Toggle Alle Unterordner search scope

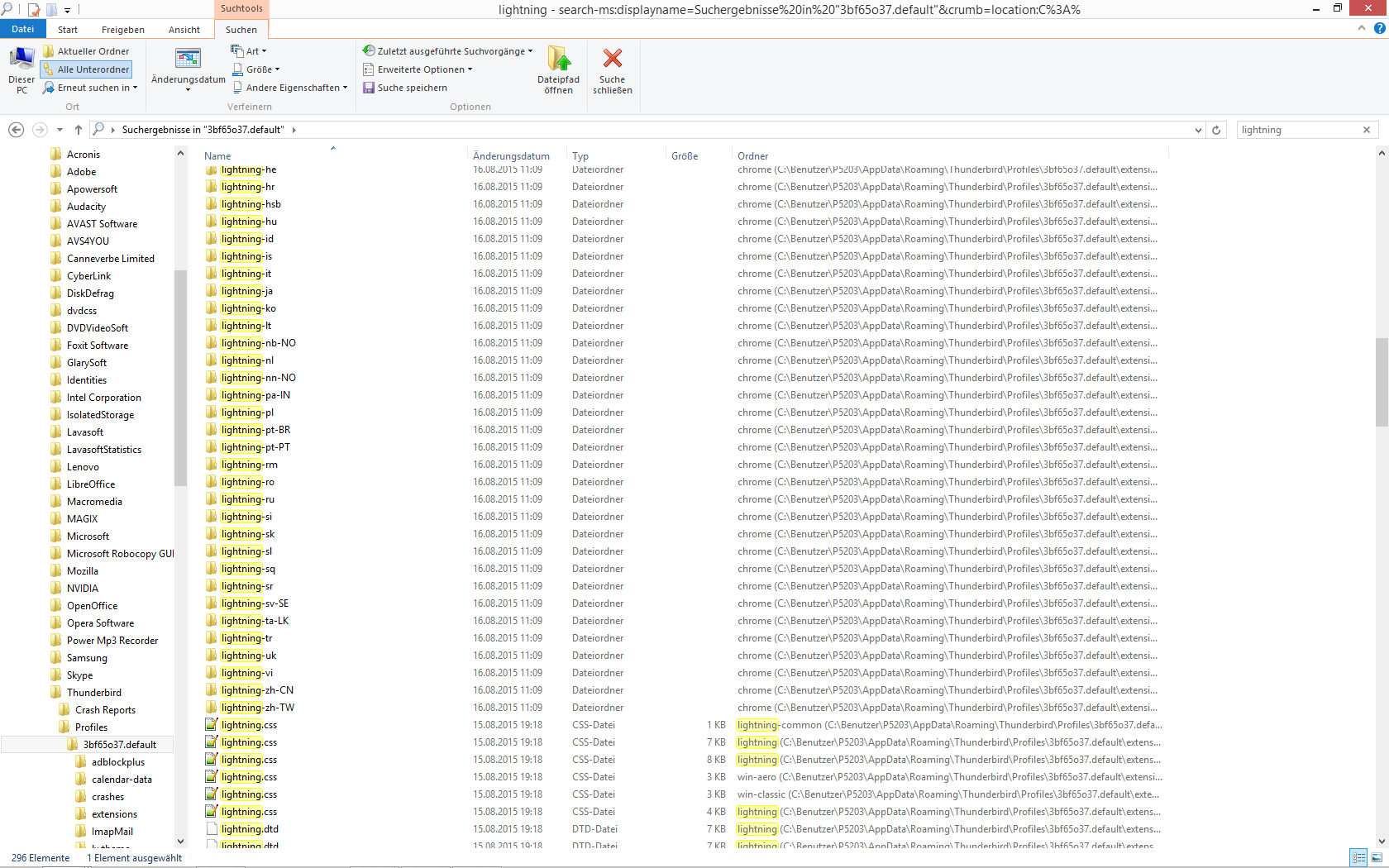(87, 69)
